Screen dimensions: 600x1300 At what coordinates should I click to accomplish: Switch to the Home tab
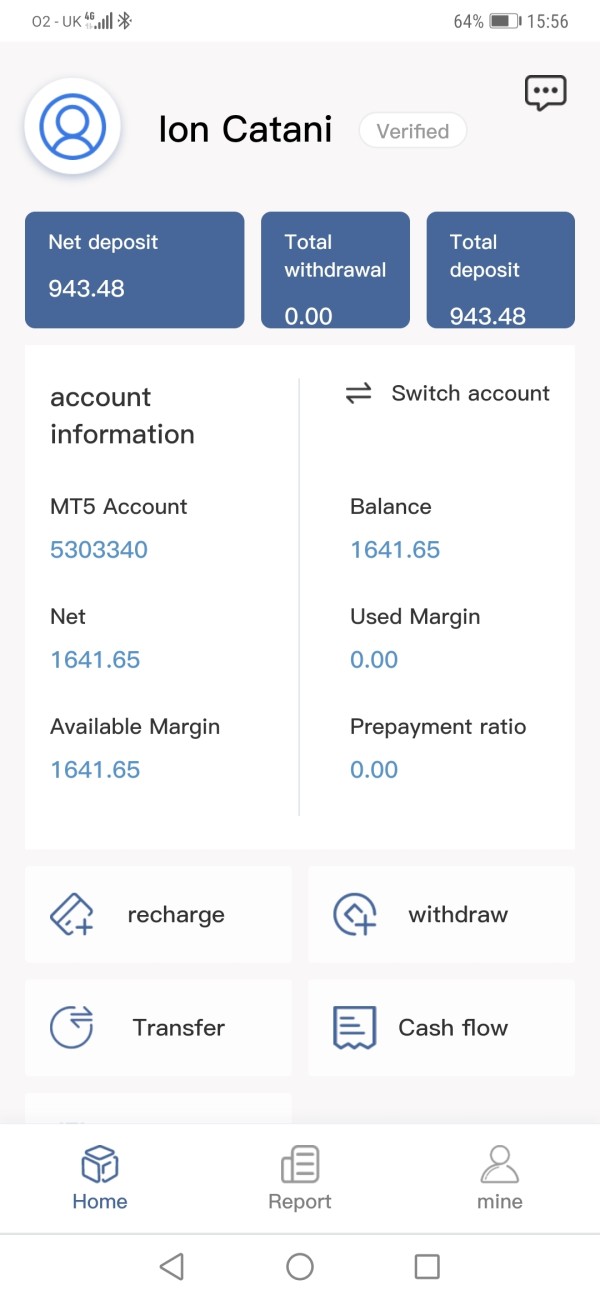[x=100, y=1178]
